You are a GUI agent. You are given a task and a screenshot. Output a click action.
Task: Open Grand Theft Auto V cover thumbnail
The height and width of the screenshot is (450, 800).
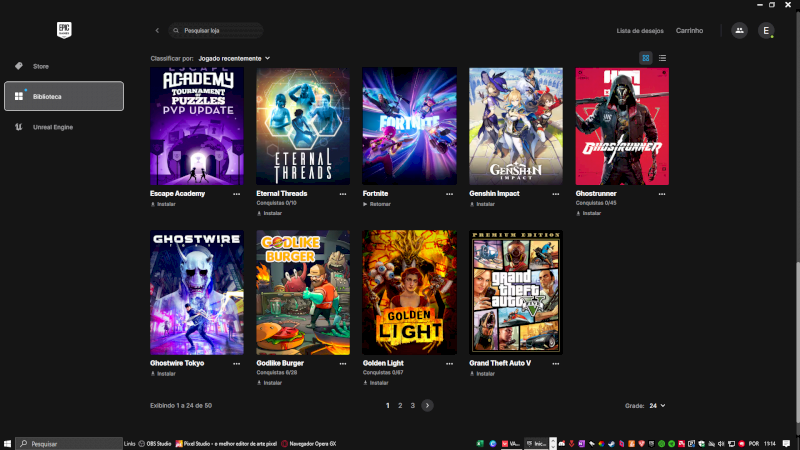point(516,292)
